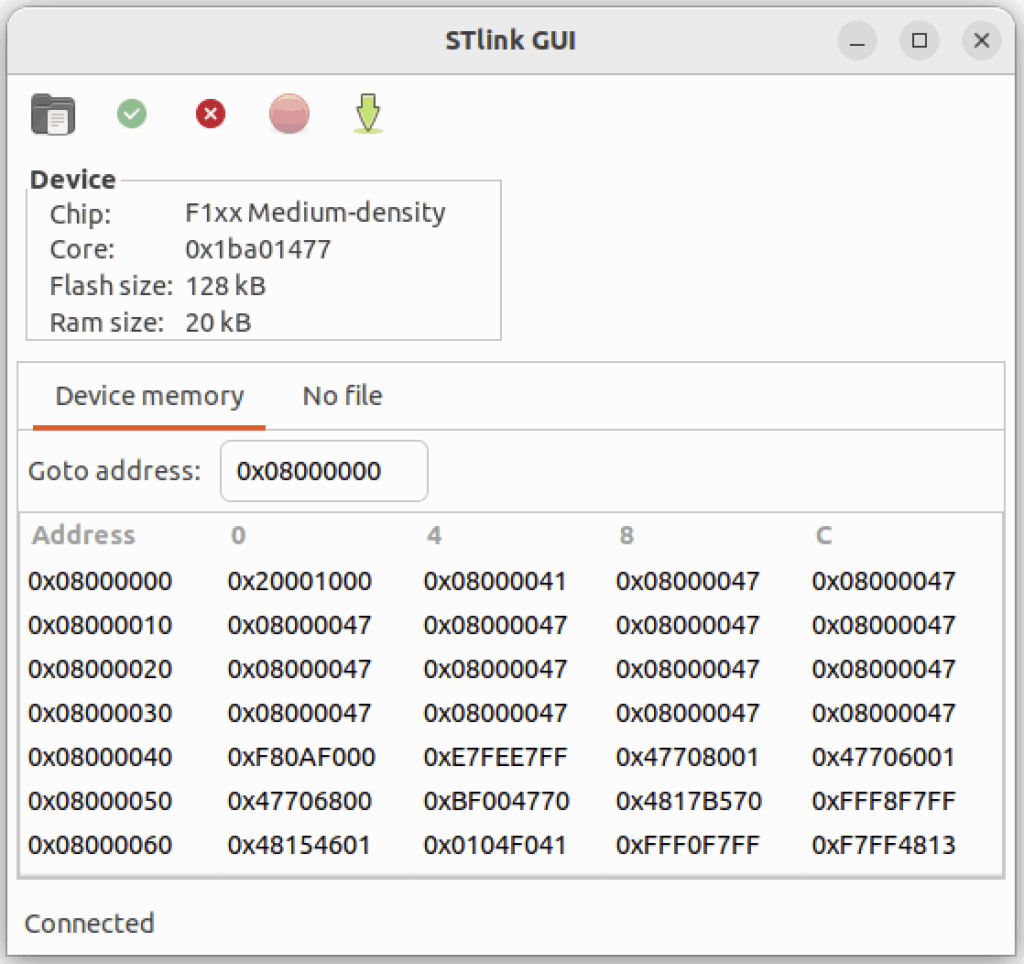Minimize the STlink GUI window
Screen dimensions: 1024x964
(857, 41)
